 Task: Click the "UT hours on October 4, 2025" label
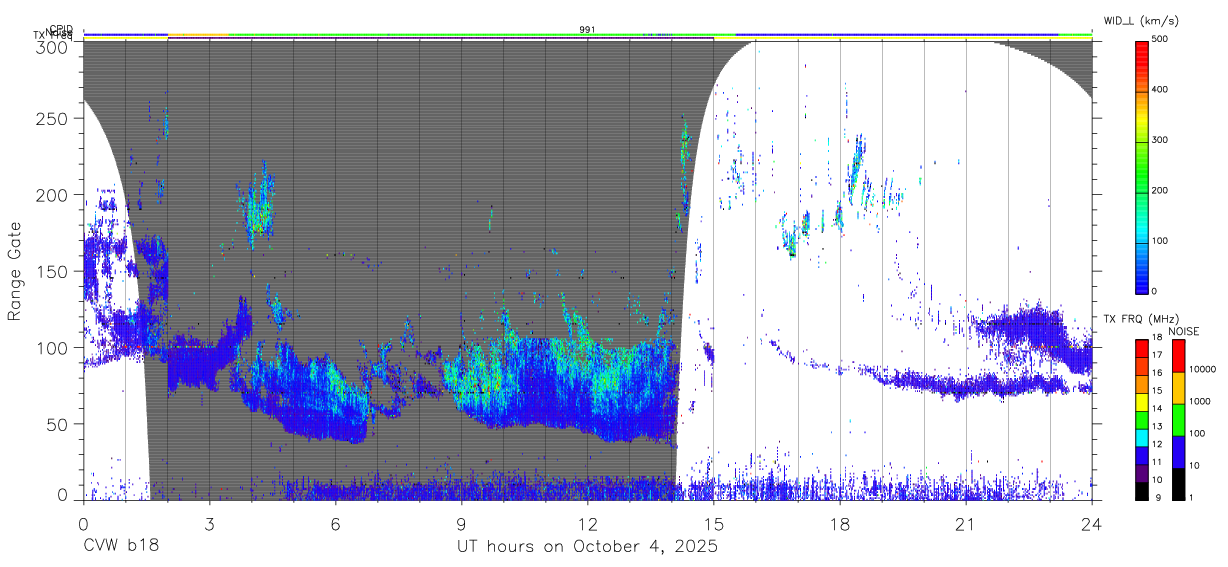point(587,547)
